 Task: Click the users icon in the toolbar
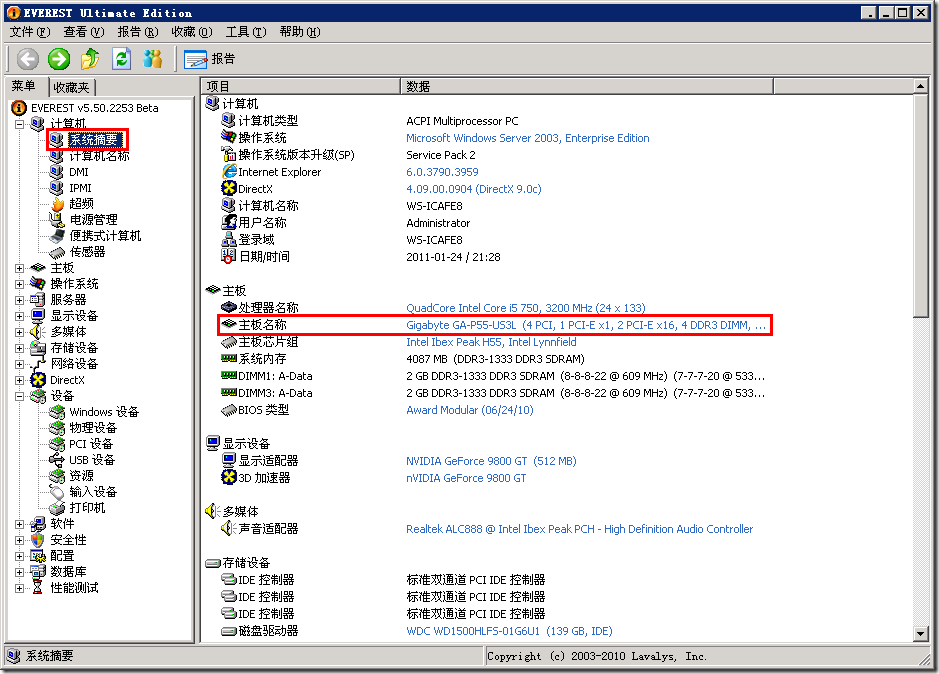click(x=153, y=59)
